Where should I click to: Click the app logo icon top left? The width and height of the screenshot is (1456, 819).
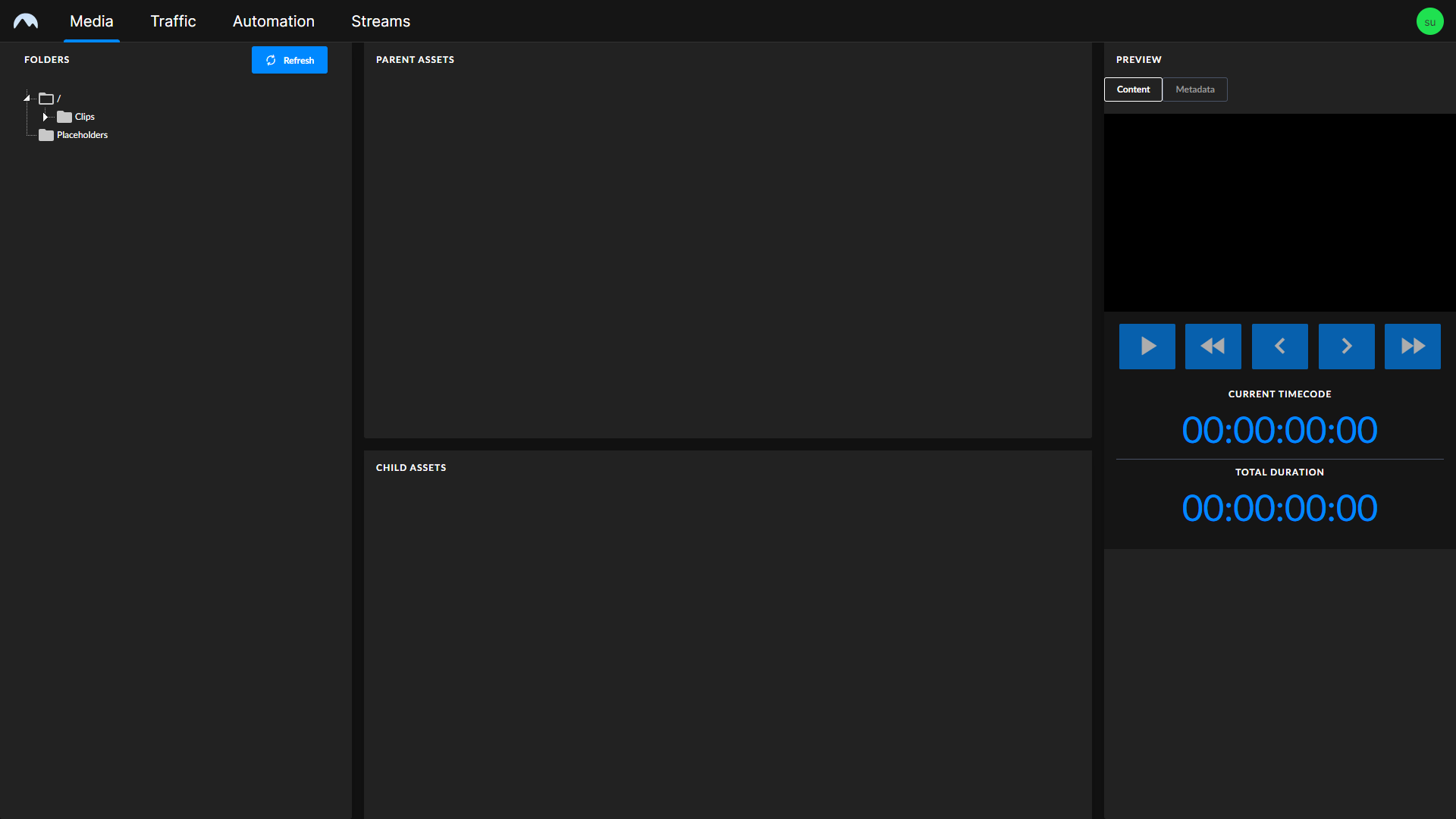28,19
